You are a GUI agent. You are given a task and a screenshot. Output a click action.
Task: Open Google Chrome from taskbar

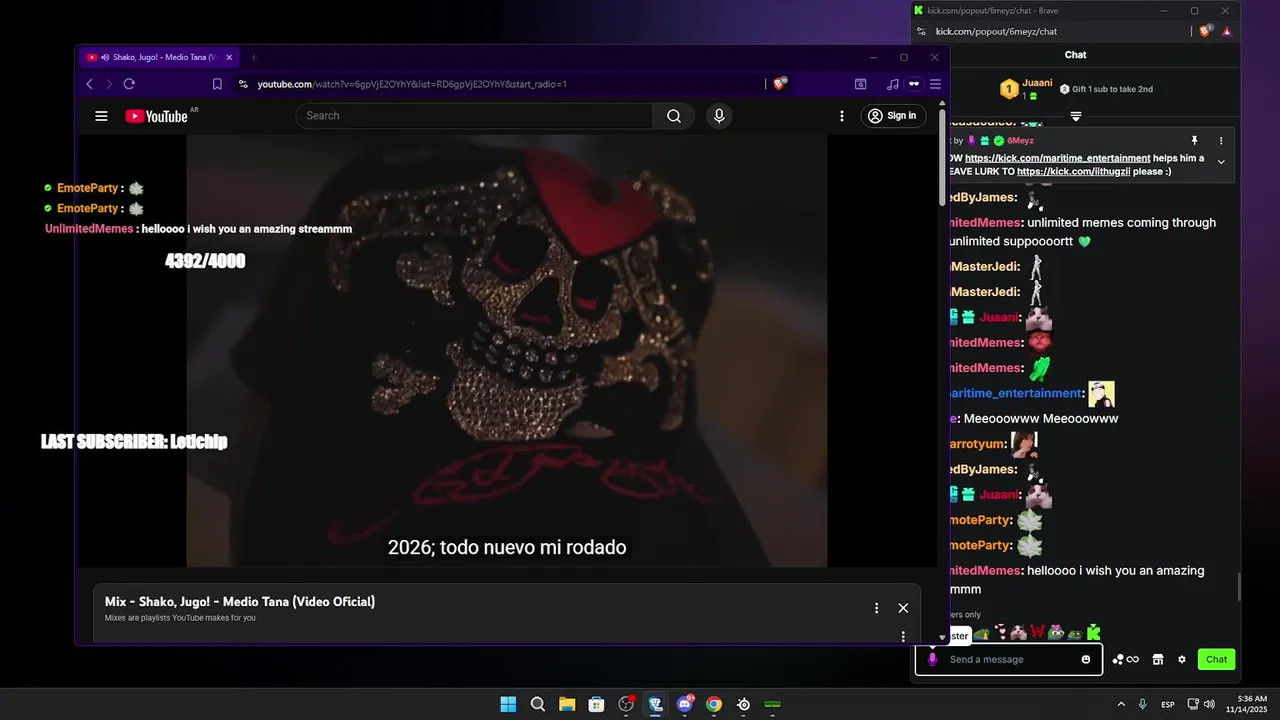coord(714,704)
